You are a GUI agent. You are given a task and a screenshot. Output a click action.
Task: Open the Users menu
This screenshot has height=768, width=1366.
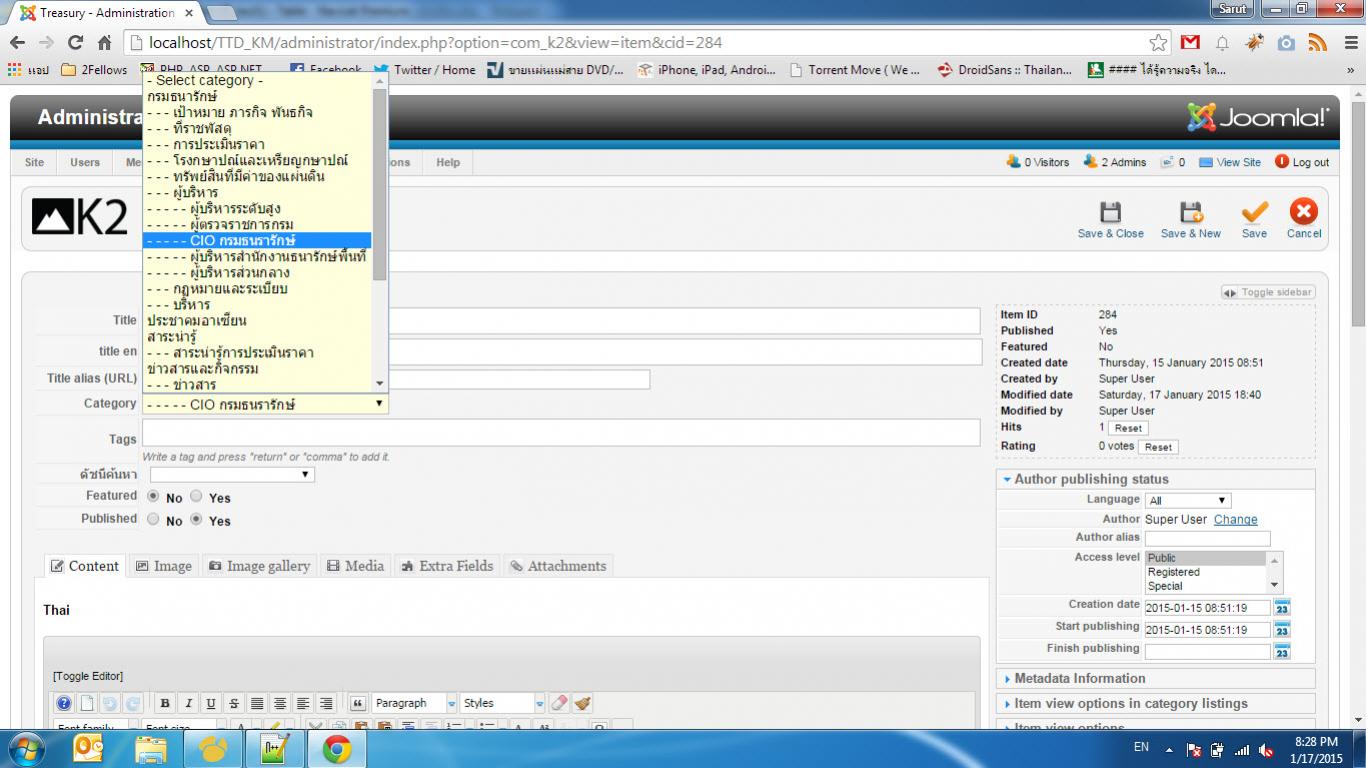(x=85, y=162)
